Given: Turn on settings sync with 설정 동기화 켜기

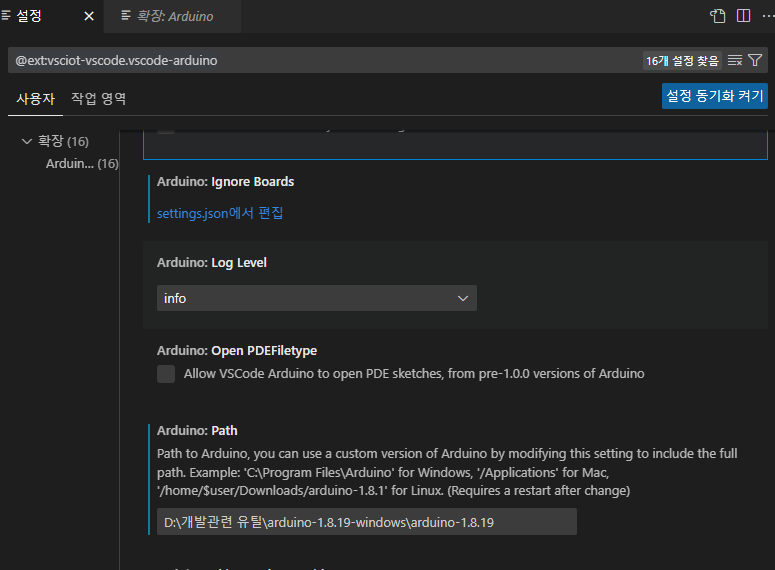Looking at the screenshot, I should coord(714,96).
